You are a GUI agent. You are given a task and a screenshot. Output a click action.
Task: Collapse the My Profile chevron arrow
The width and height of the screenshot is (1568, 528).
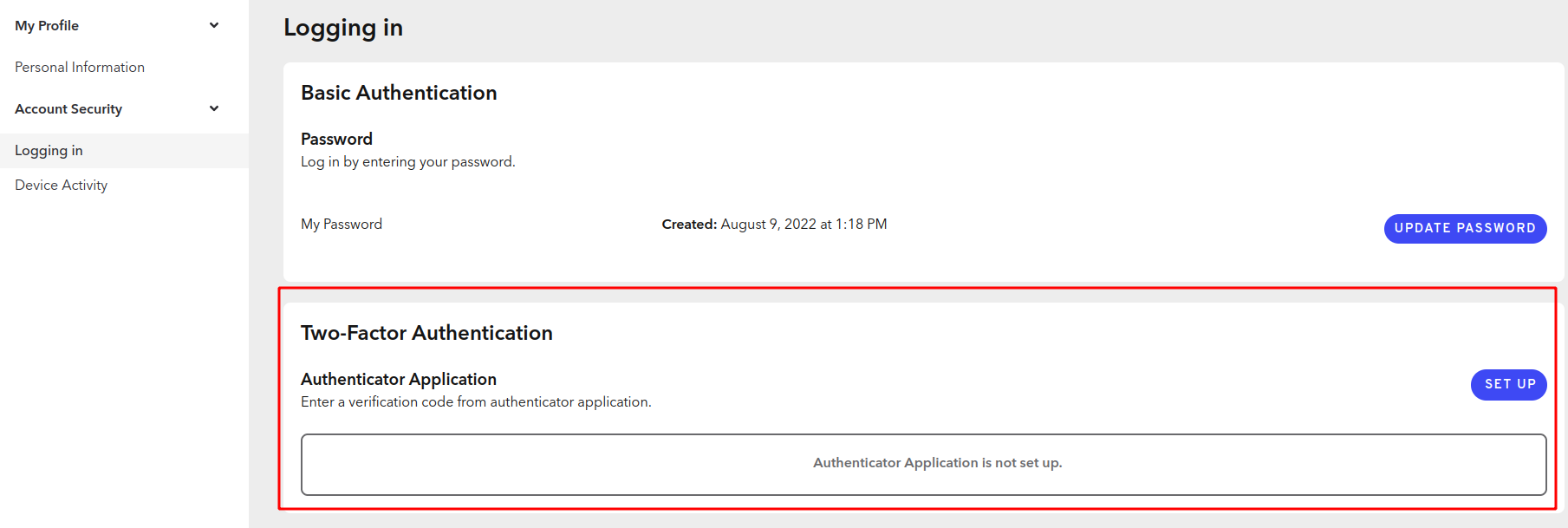(x=214, y=25)
